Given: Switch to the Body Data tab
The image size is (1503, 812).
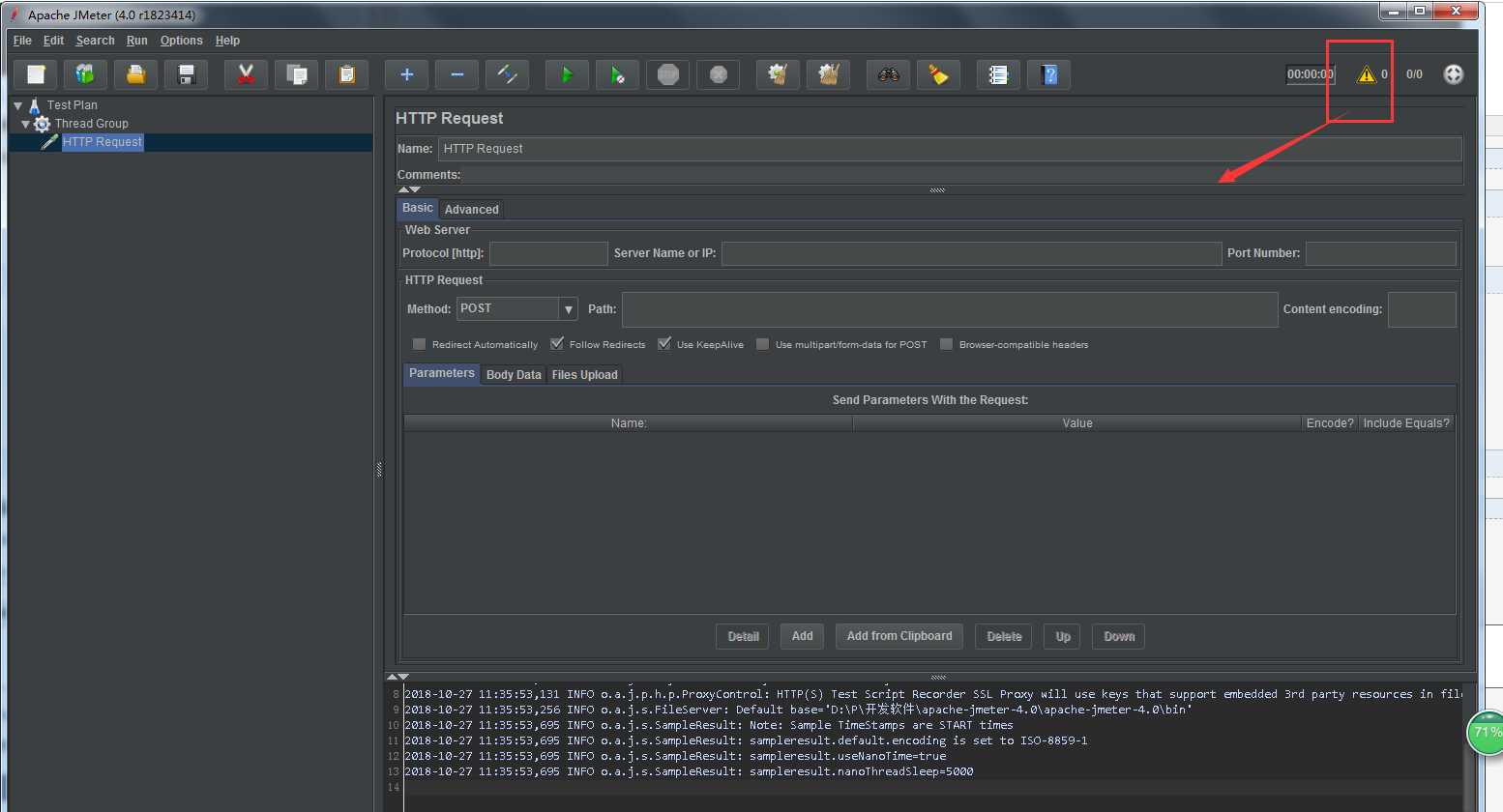Looking at the screenshot, I should coord(514,375).
